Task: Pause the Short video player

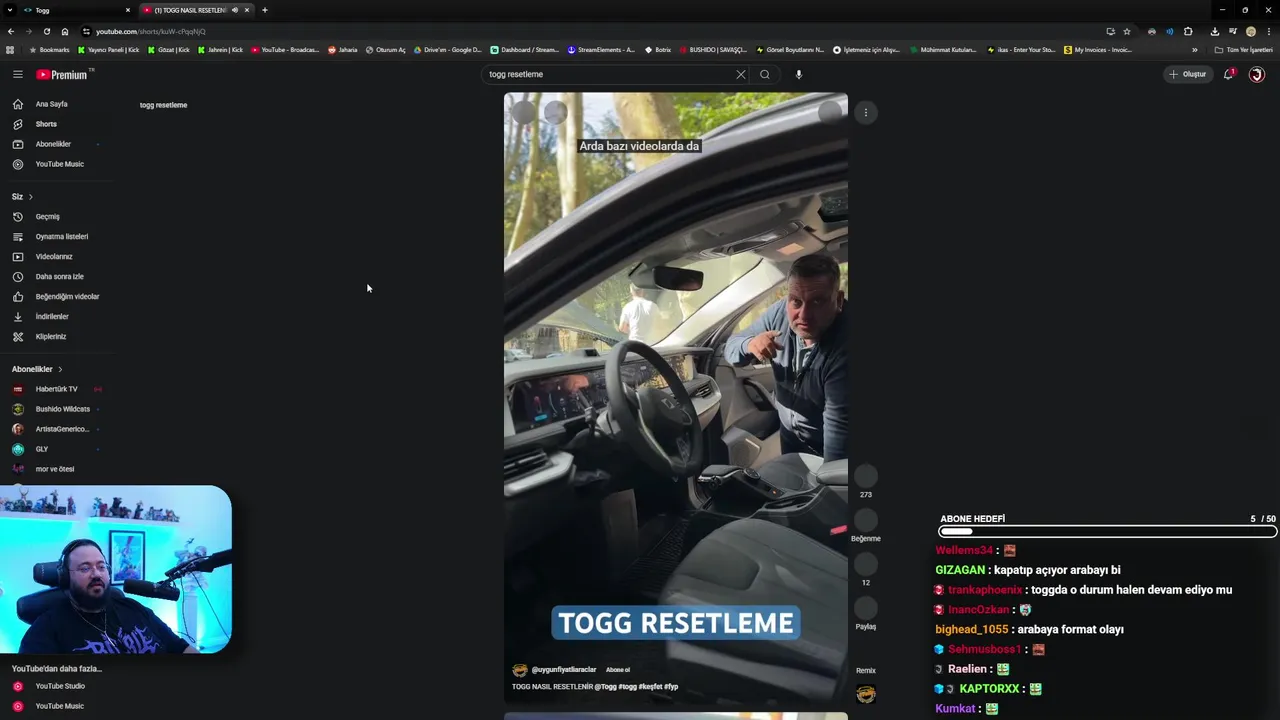Action: tap(676, 400)
